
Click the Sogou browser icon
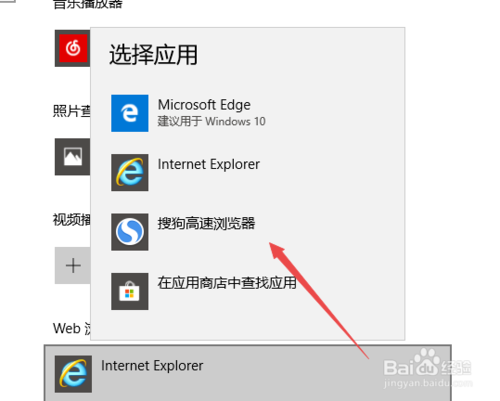130,232
